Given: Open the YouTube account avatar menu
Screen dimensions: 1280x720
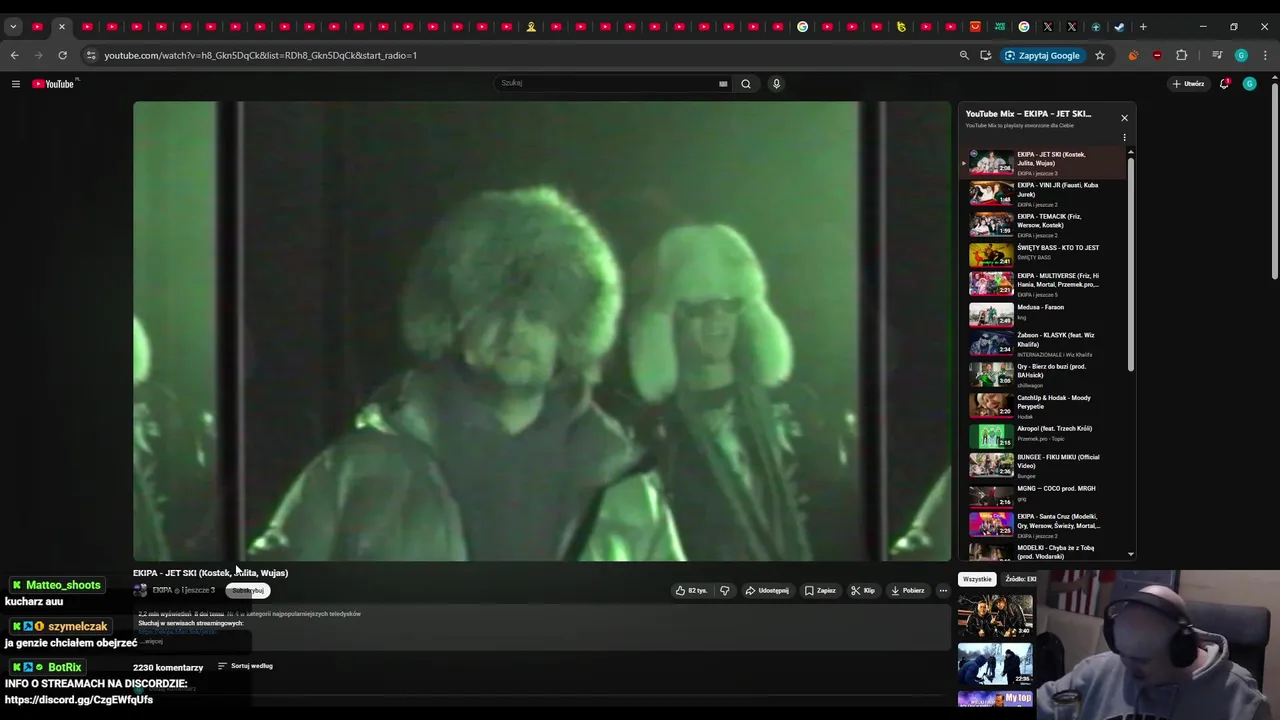Looking at the screenshot, I should [1249, 84].
